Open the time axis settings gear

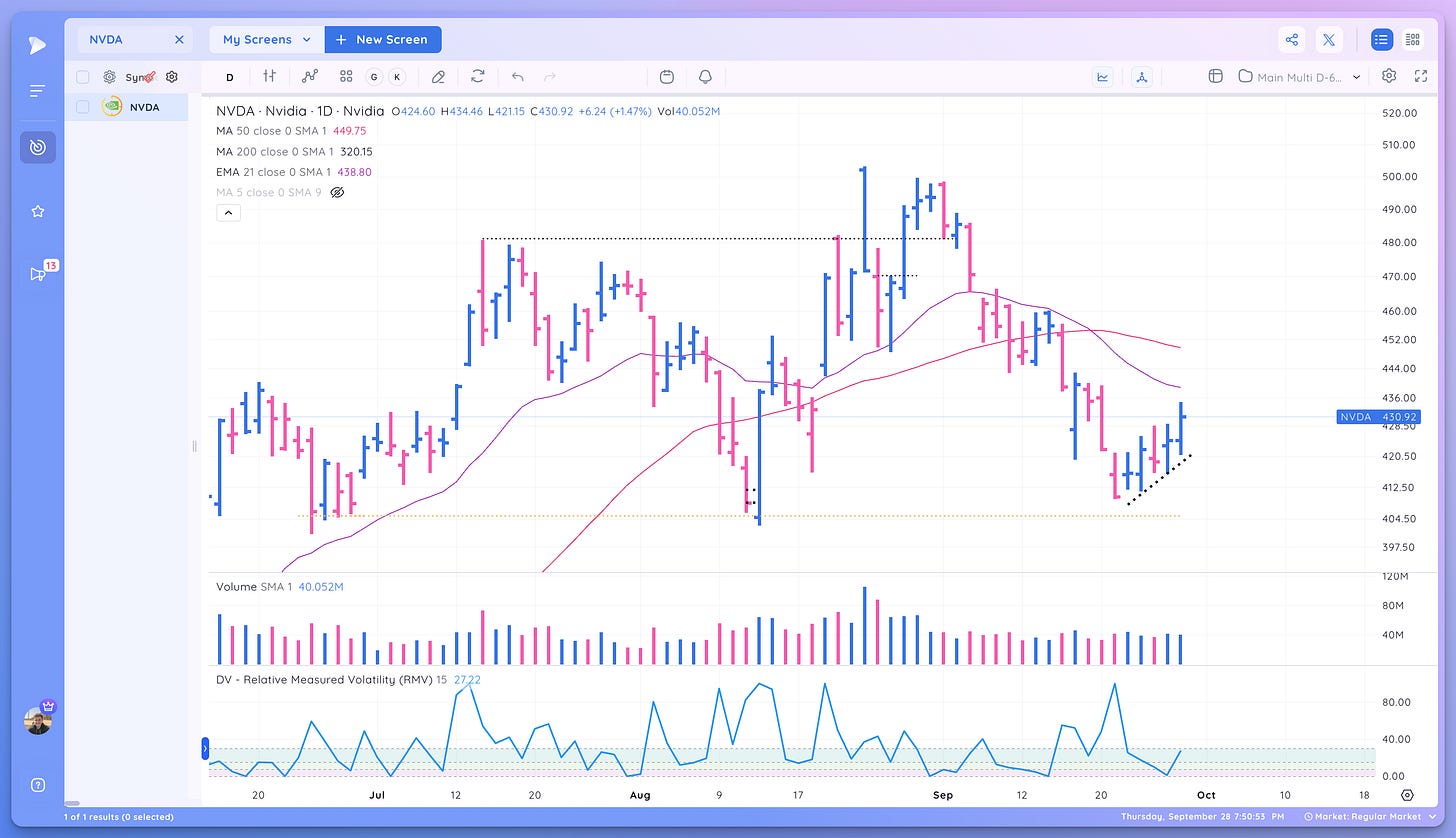tap(1407, 795)
